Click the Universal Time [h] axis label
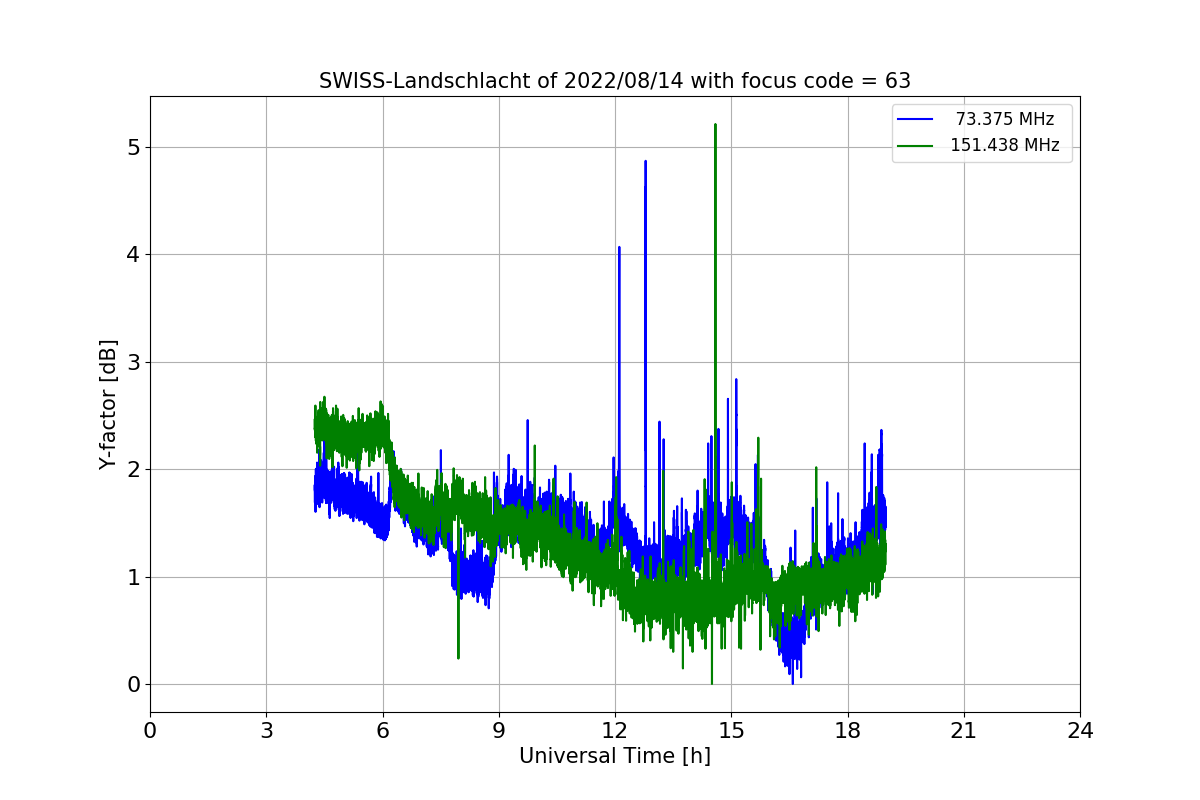Screen dimensions: 1200x800 [614, 756]
